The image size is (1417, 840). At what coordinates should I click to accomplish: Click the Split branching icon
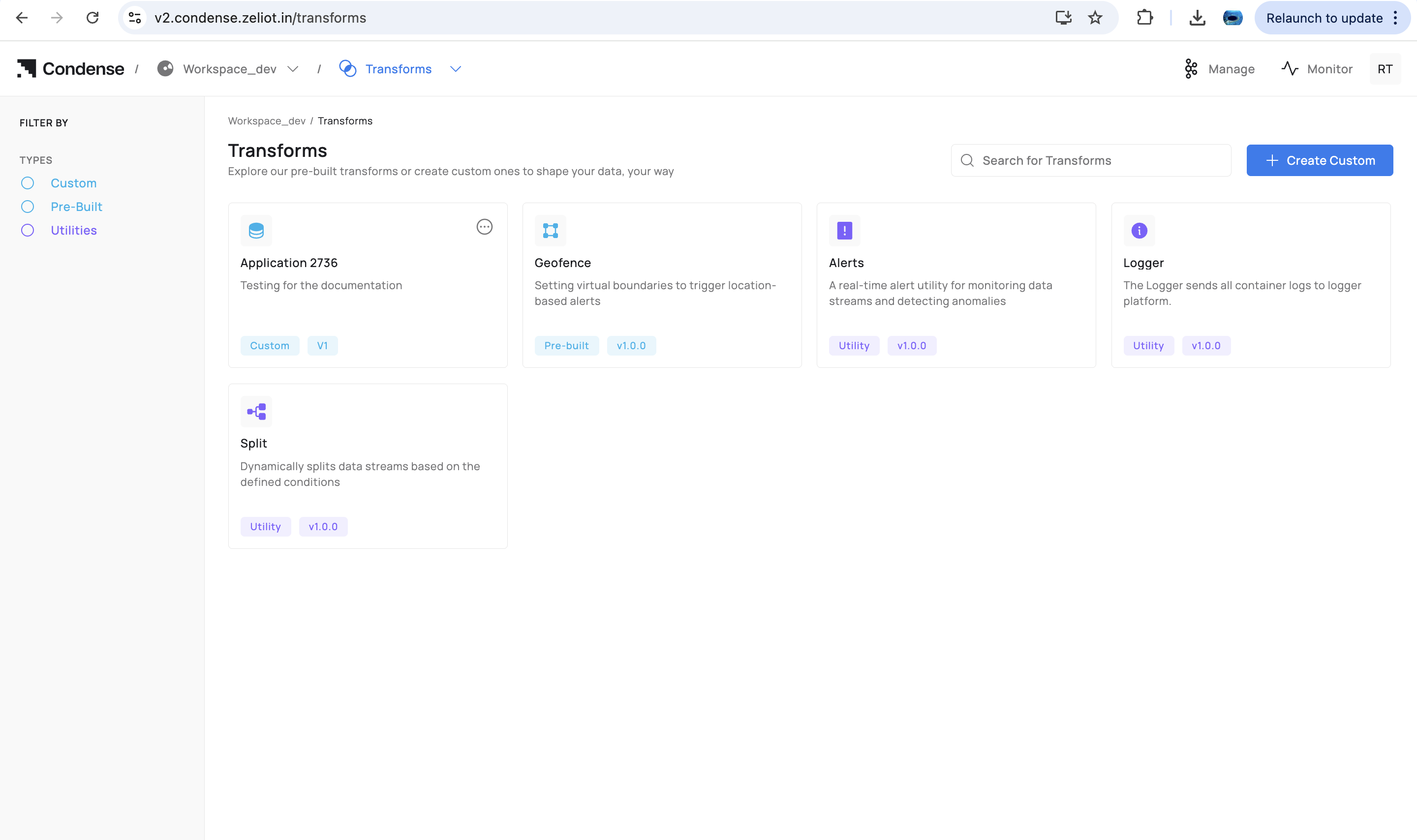point(256,412)
